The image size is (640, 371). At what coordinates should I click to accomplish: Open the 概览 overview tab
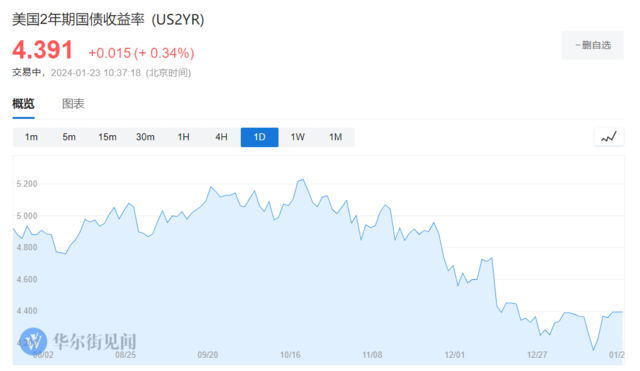pos(23,104)
